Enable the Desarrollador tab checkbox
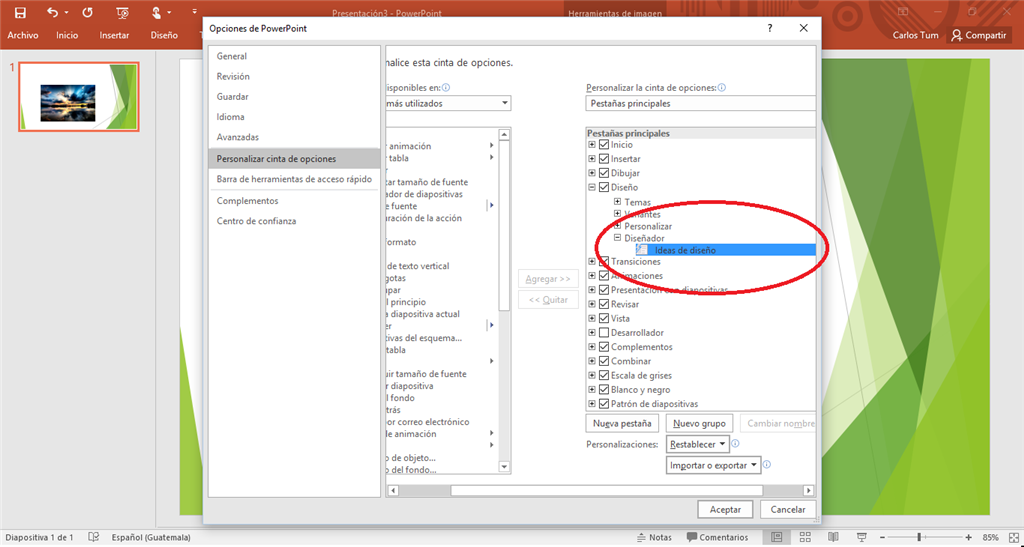 click(x=603, y=333)
